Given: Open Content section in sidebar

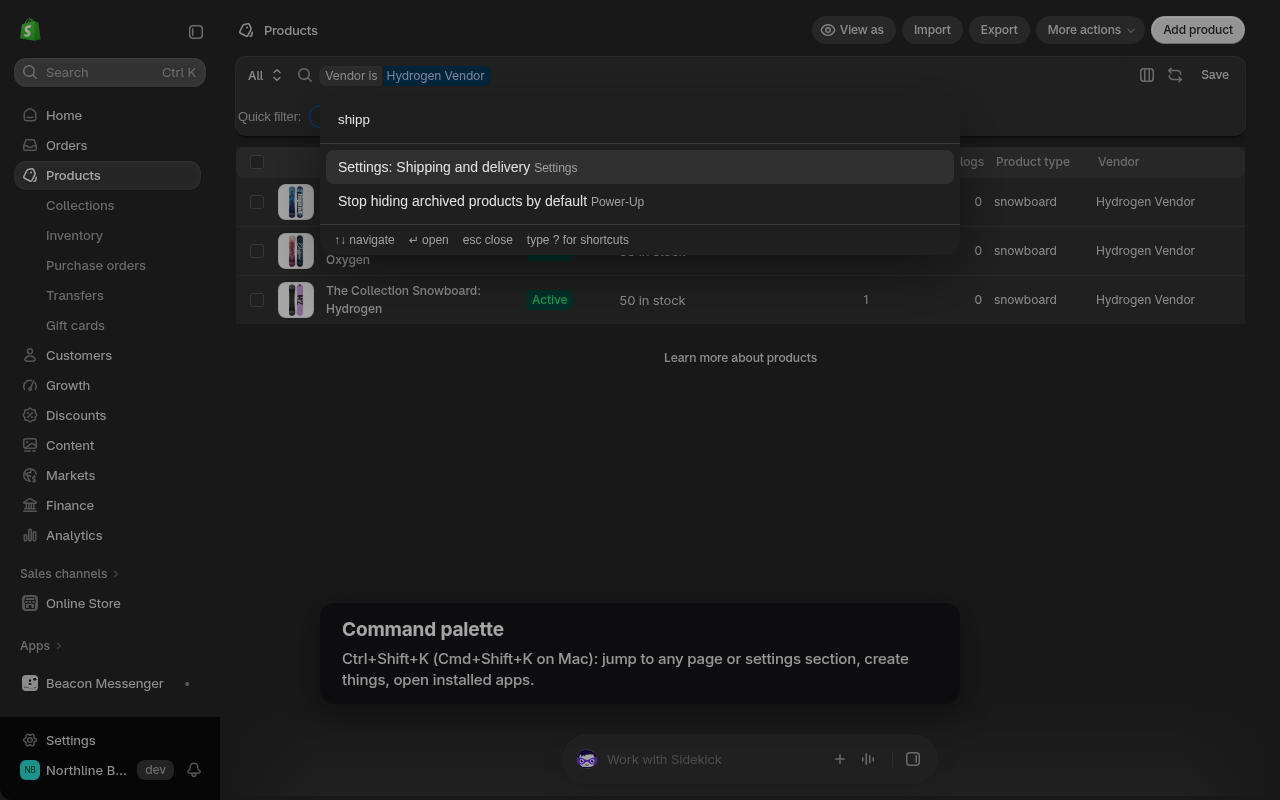Looking at the screenshot, I should point(108,445).
